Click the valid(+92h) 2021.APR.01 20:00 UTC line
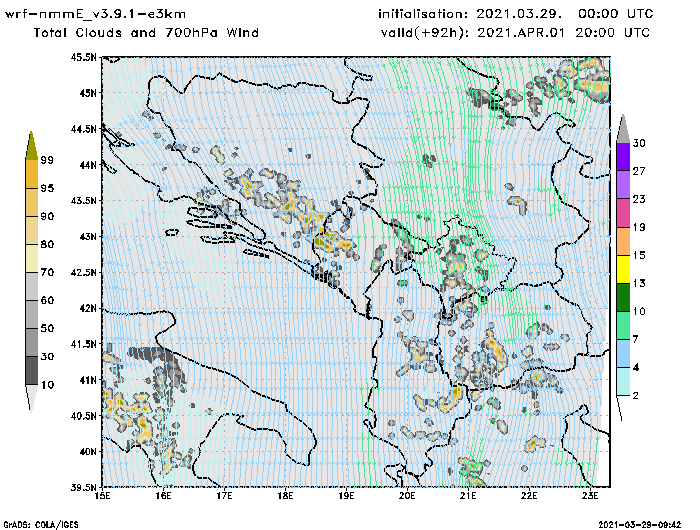Screen dimensions: 700x530 [x=515, y=33]
